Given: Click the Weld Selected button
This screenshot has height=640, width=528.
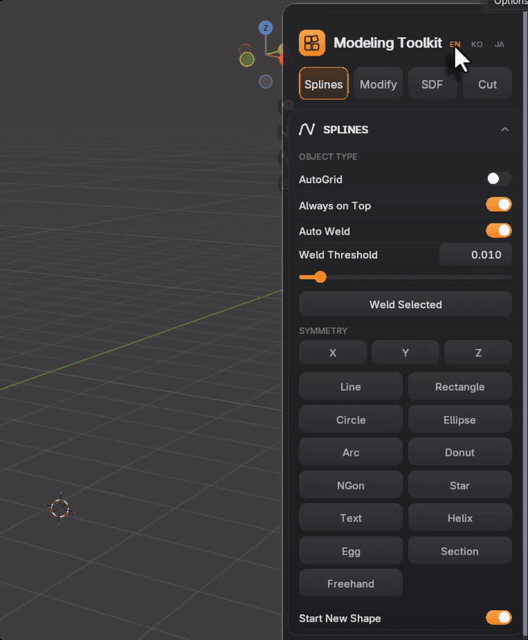Looking at the screenshot, I should [x=405, y=304].
